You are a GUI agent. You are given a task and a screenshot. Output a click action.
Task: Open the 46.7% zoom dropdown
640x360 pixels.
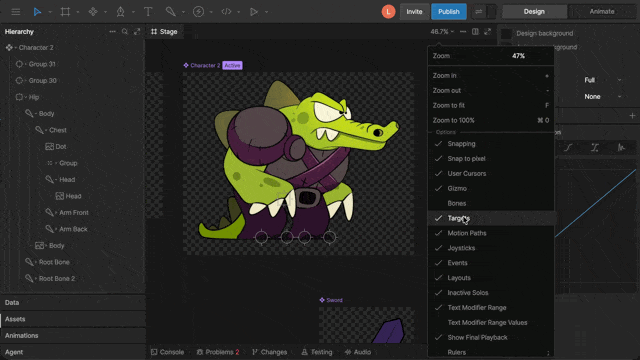442,31
